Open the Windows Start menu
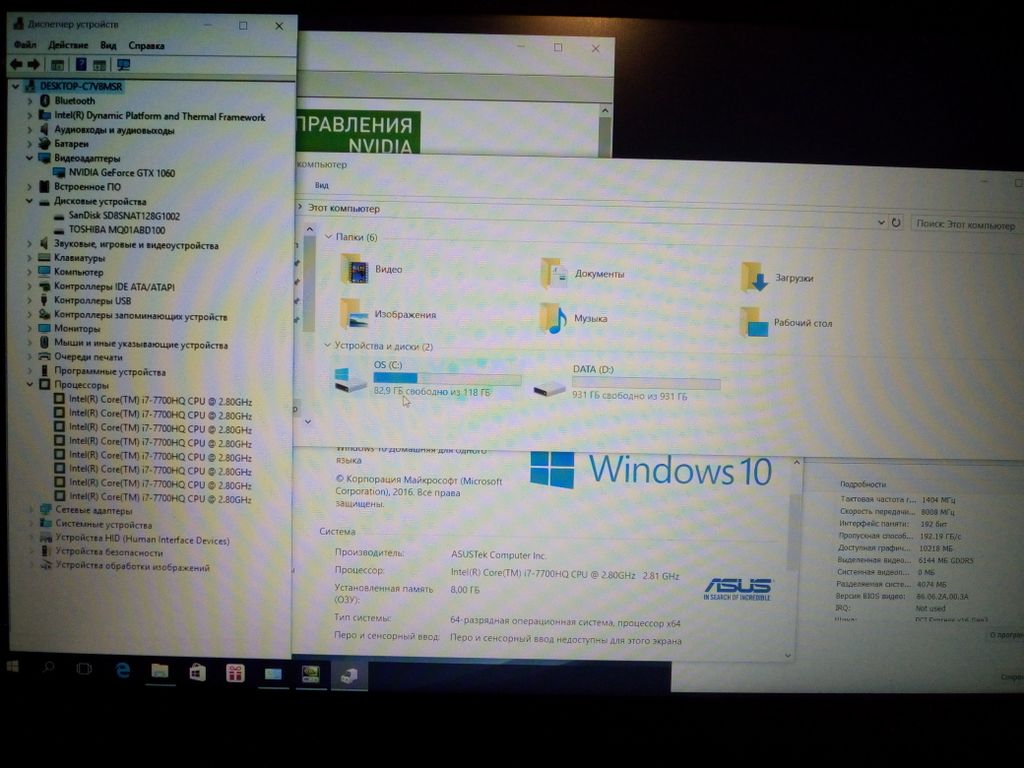 [x=12, y=667]
